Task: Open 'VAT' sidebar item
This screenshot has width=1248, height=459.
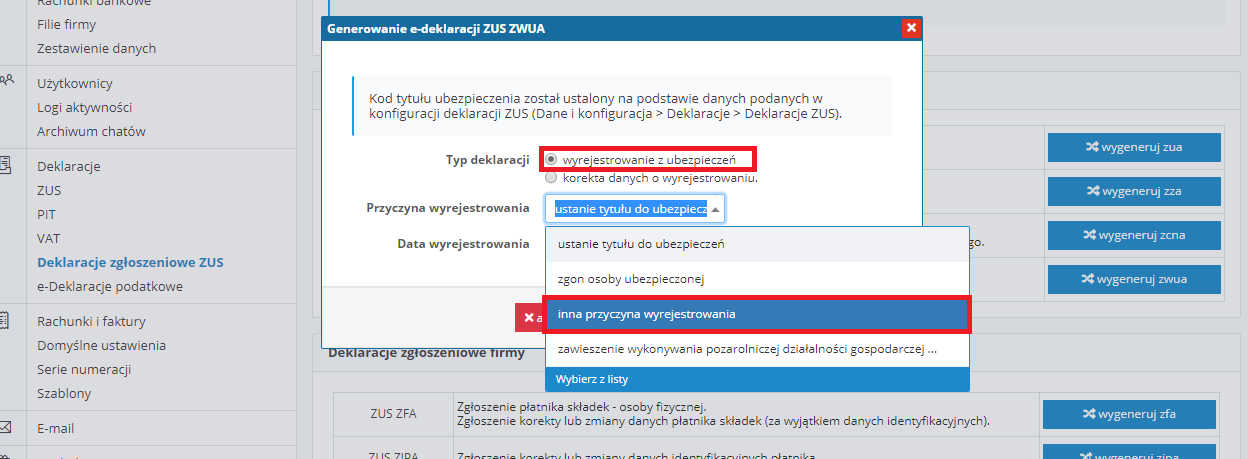Action: (x=48, y=238)
